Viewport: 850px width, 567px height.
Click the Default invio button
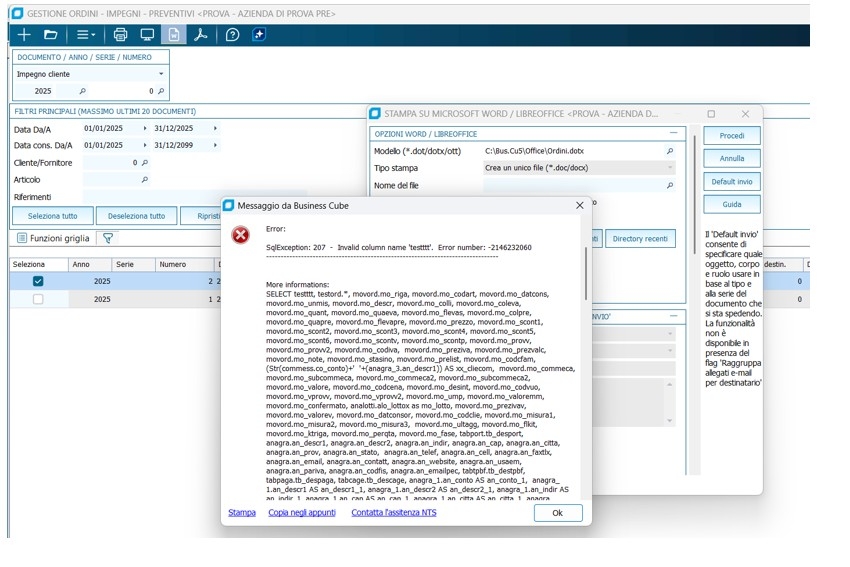coord(732,182)
